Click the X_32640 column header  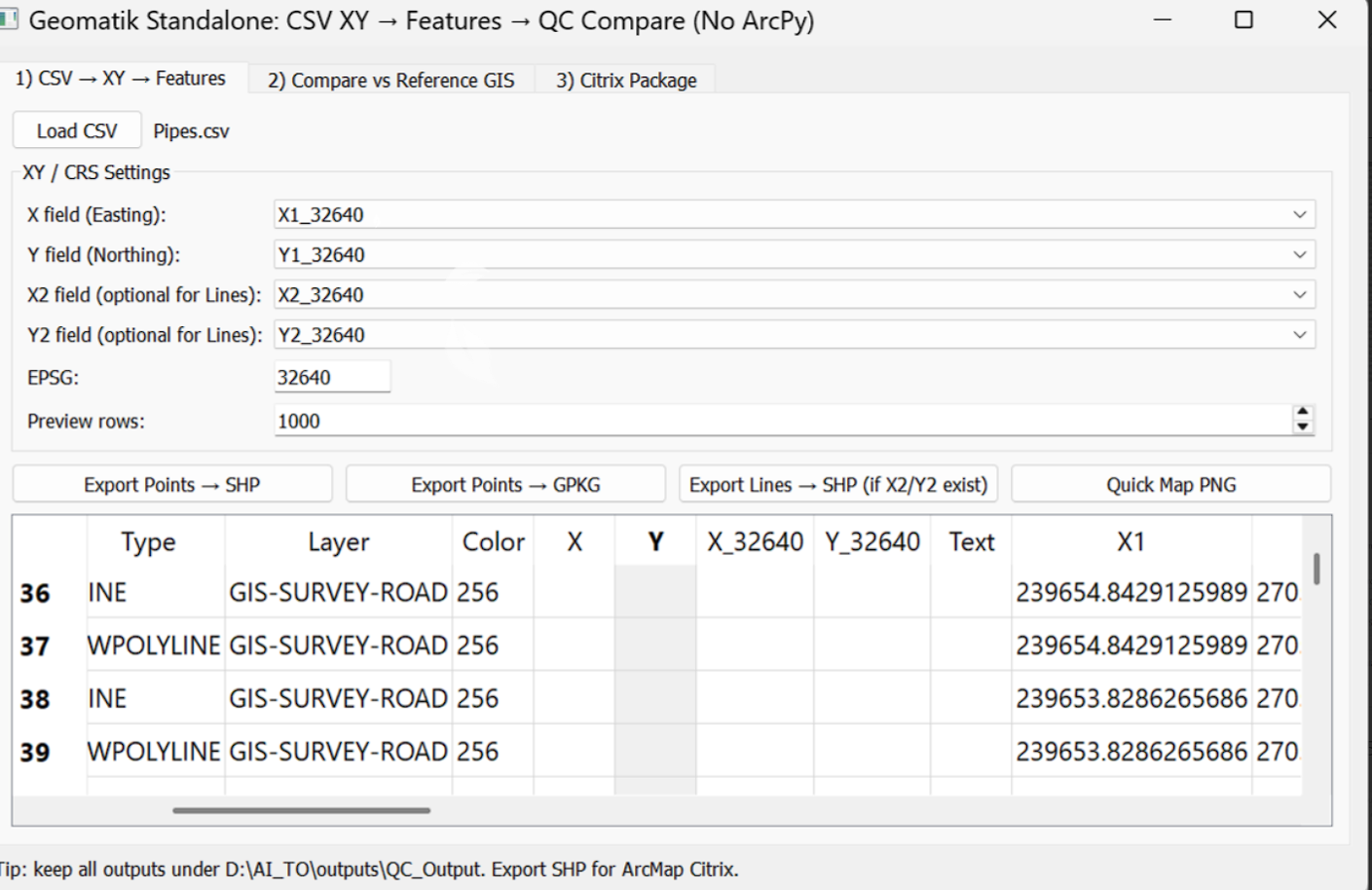pos(756,541)
